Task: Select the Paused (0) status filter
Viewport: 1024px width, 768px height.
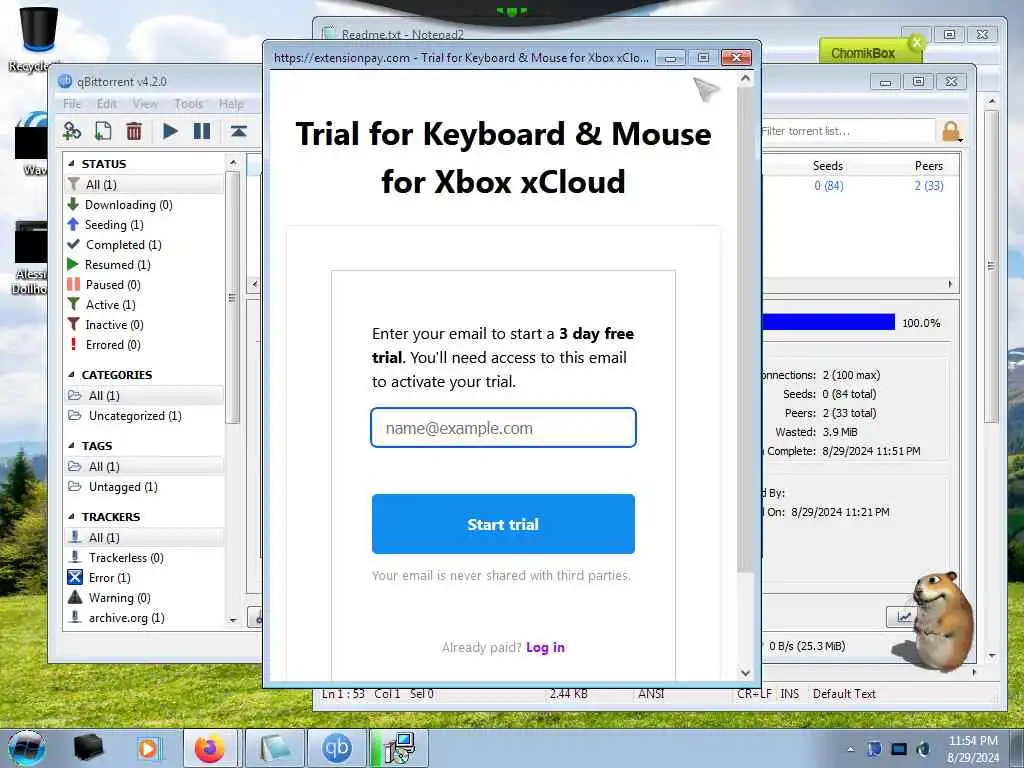Action: tap(113, 285)
